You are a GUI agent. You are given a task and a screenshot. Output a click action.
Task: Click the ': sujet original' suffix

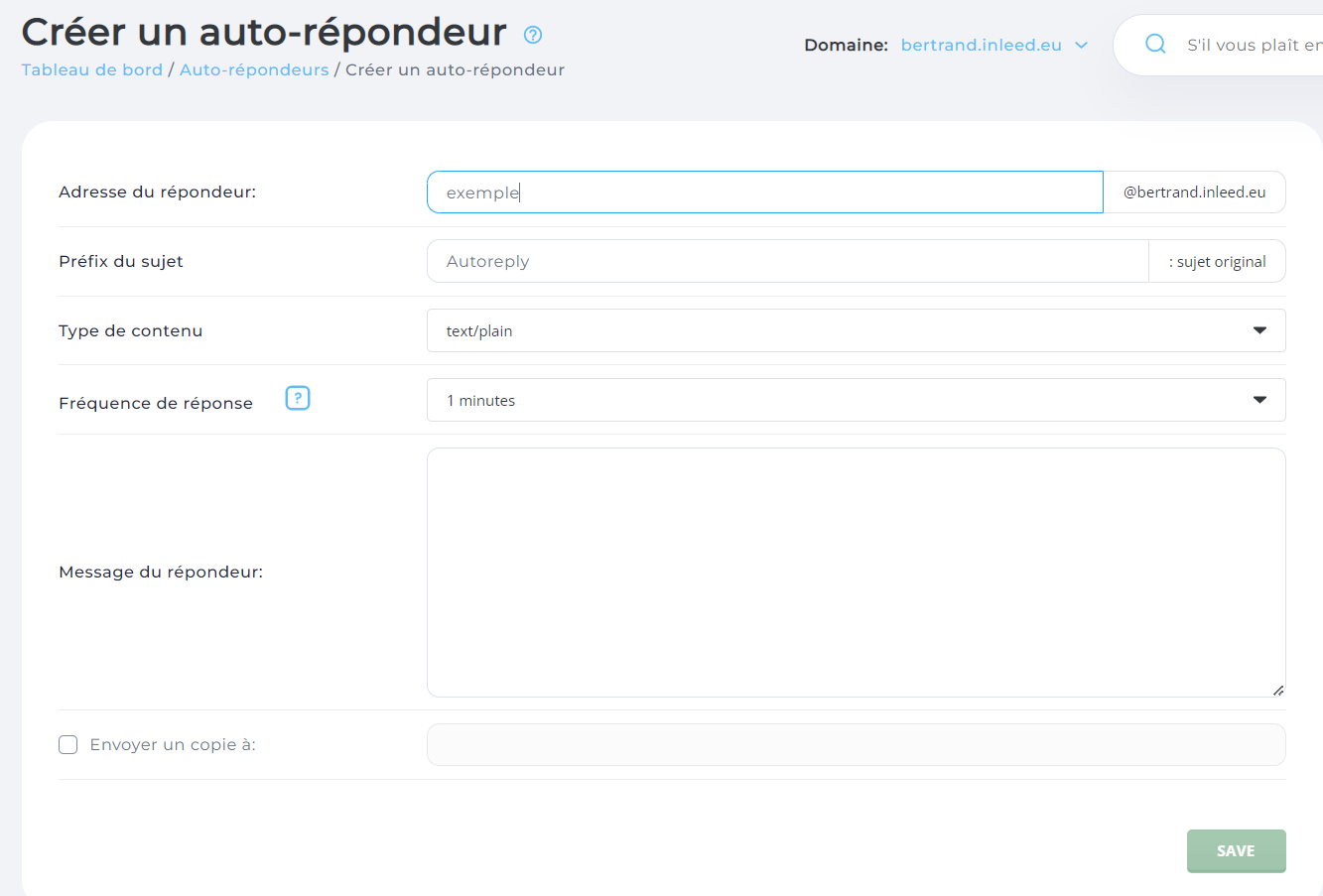(x=1217, y=262)
